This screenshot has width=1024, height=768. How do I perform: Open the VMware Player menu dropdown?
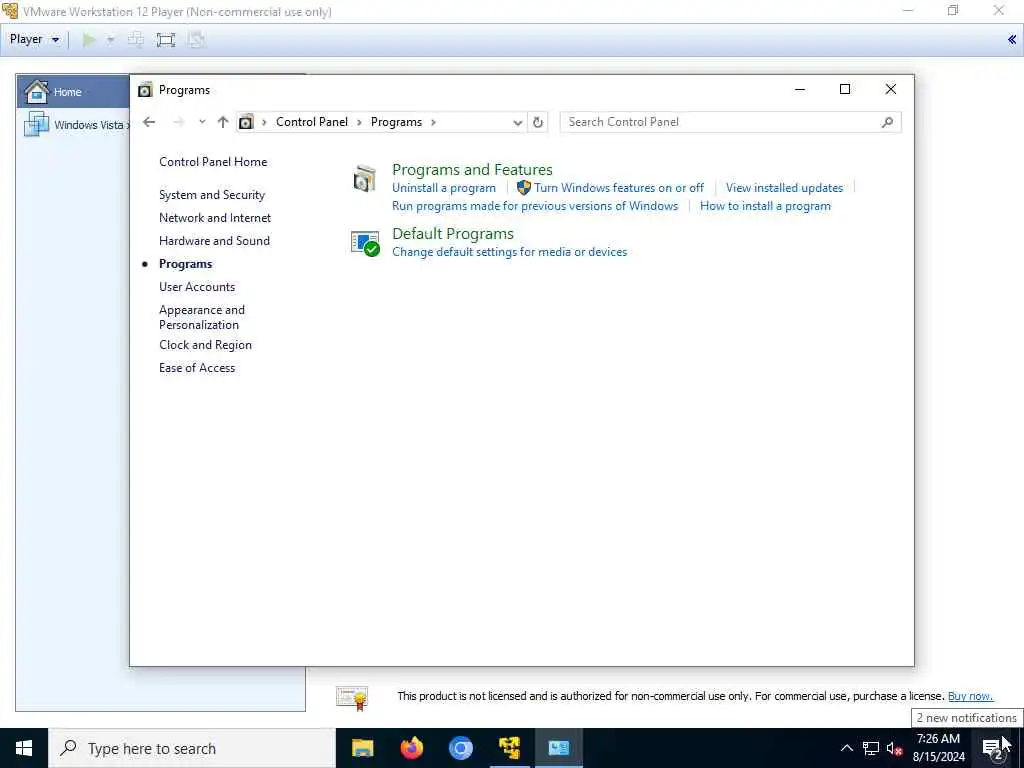[35, 39]
